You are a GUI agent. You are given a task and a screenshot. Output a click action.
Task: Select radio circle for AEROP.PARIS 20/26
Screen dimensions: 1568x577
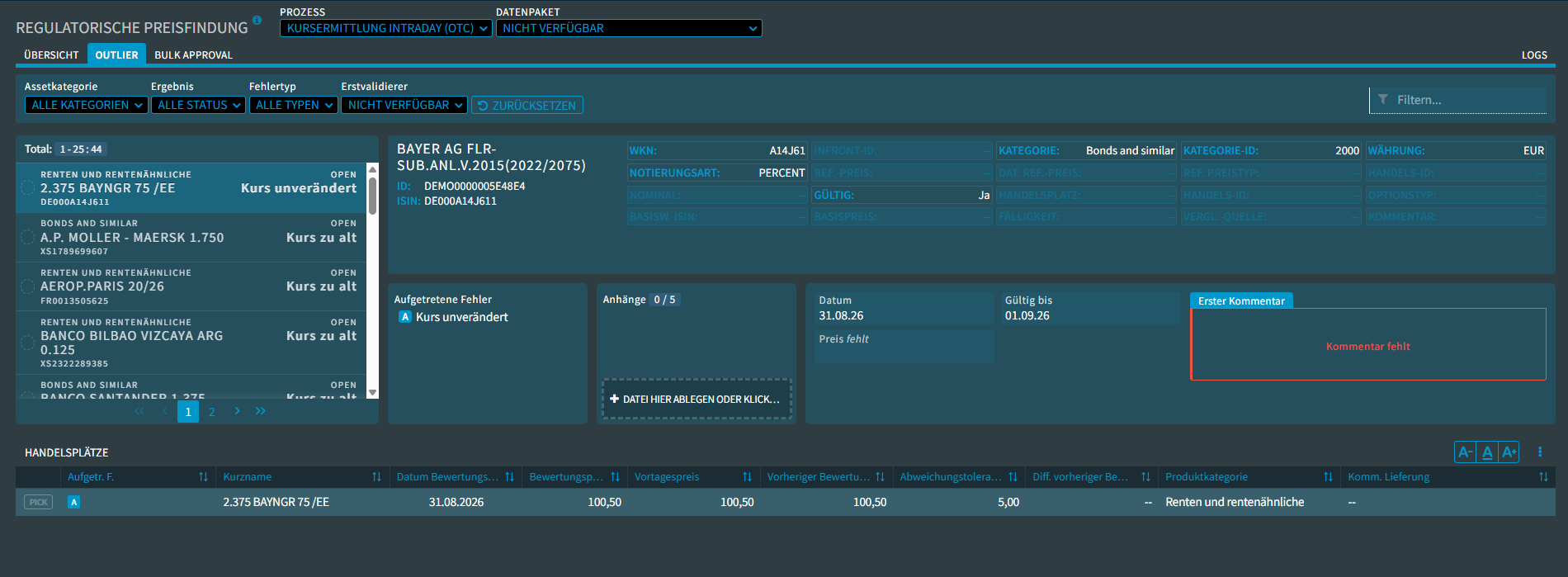(27, 286)
